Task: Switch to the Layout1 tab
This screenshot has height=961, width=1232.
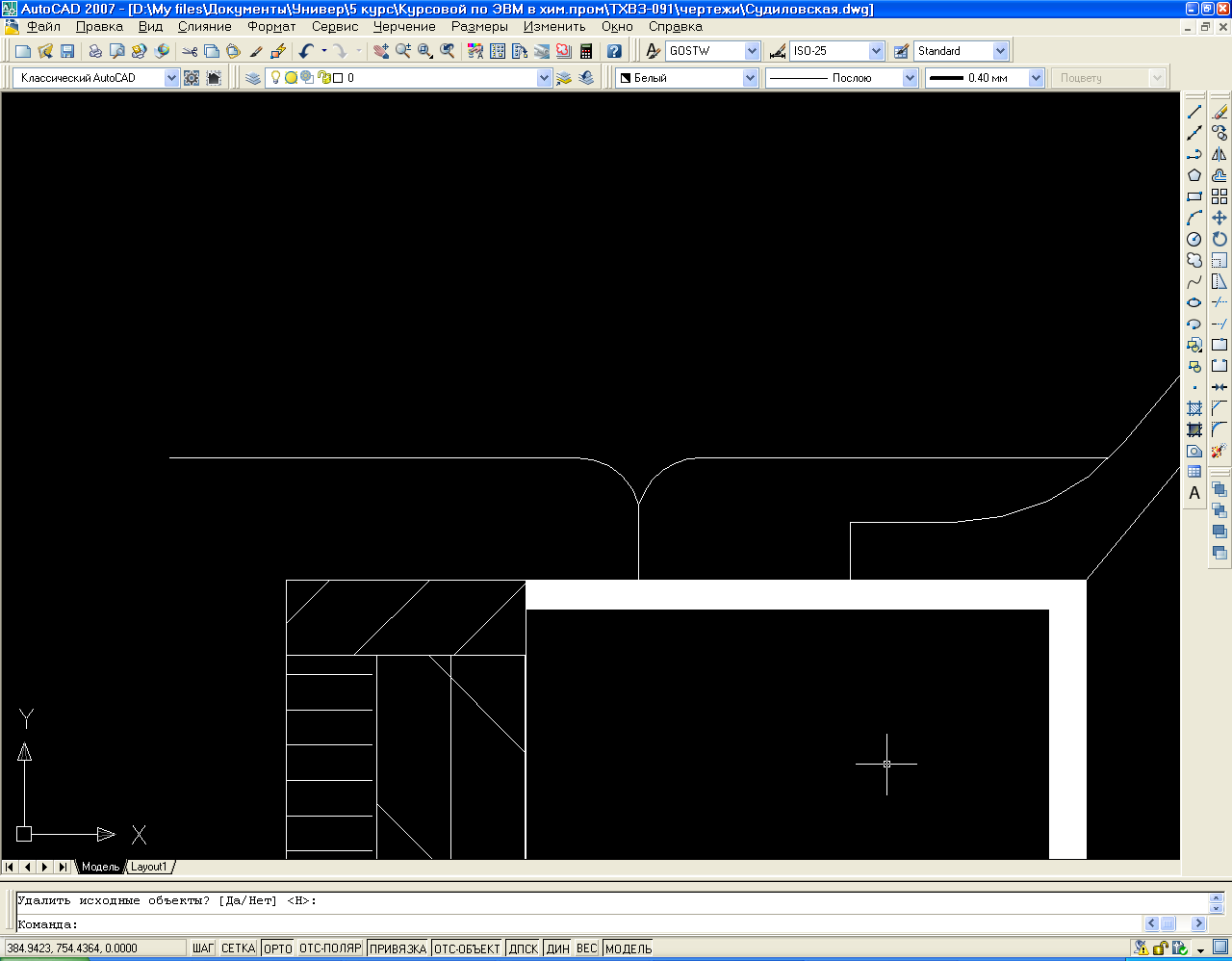Action: (149, 867)
